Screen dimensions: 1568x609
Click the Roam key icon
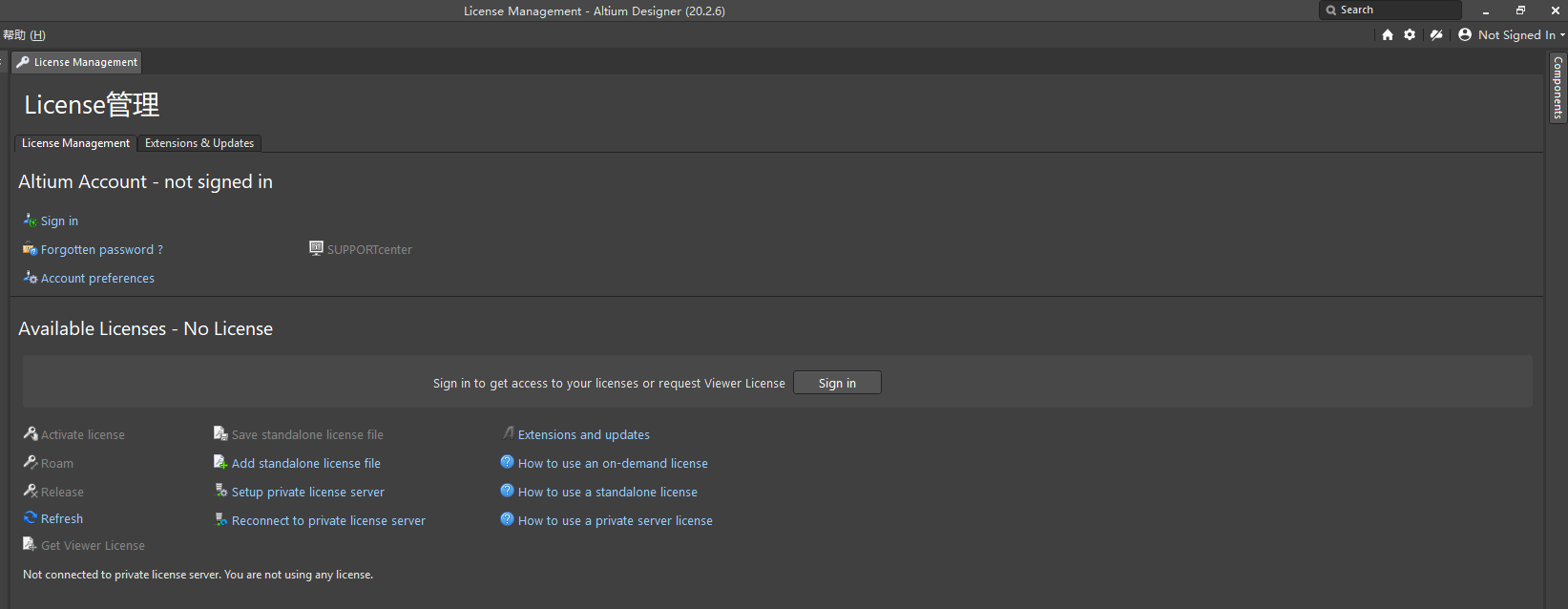pos(31,462)
